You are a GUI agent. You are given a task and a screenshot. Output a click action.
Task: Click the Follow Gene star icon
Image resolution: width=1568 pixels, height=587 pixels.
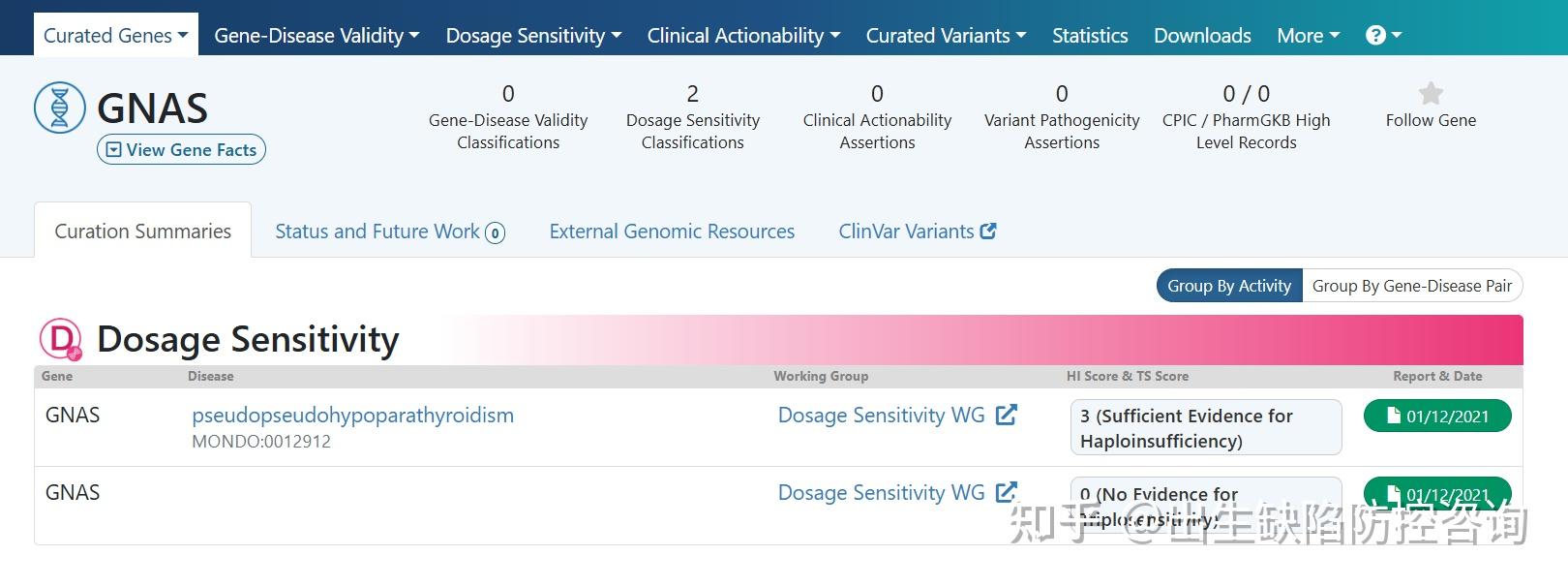tap(1431, 93)
